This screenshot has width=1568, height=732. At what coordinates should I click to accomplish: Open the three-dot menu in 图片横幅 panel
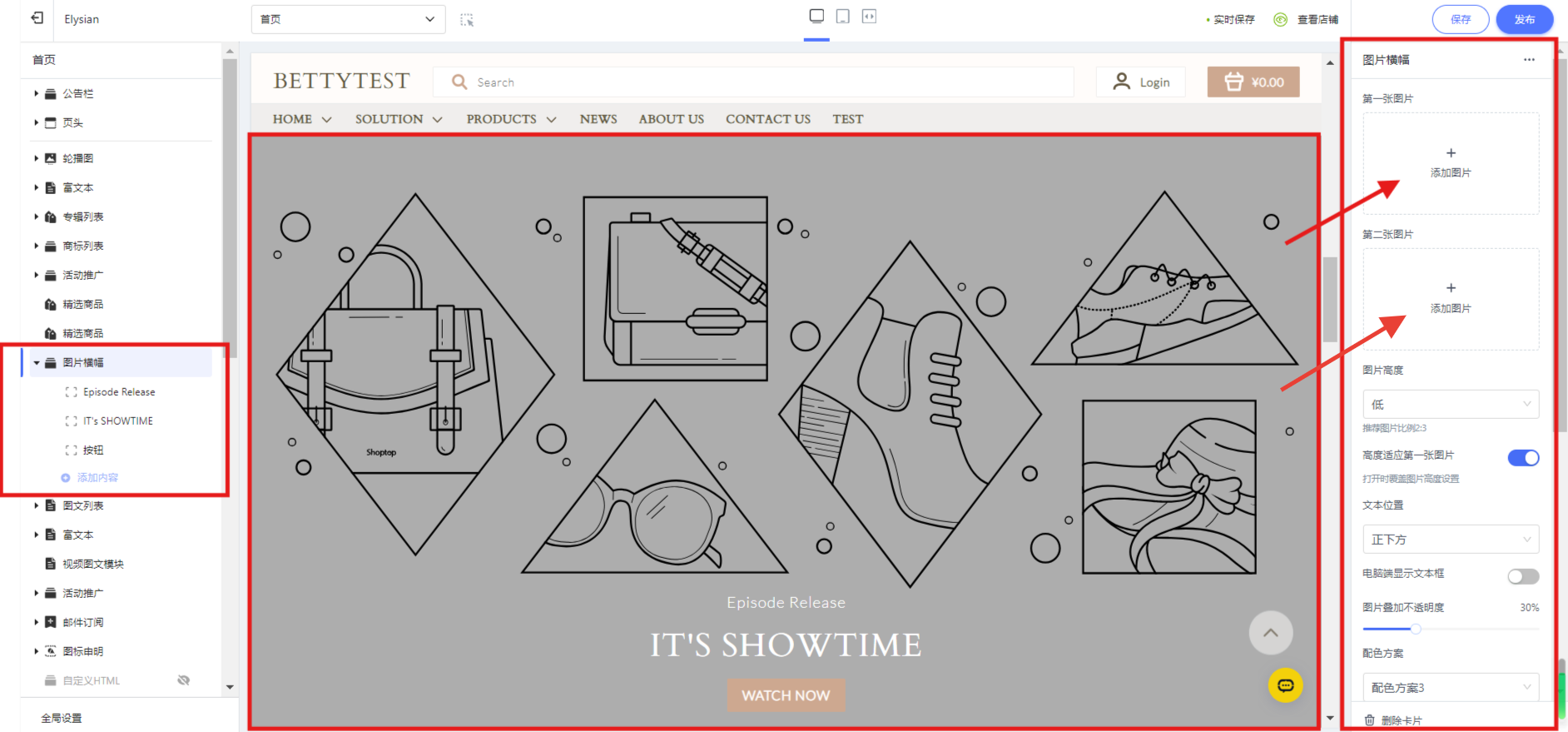[x=1529, y=60]
